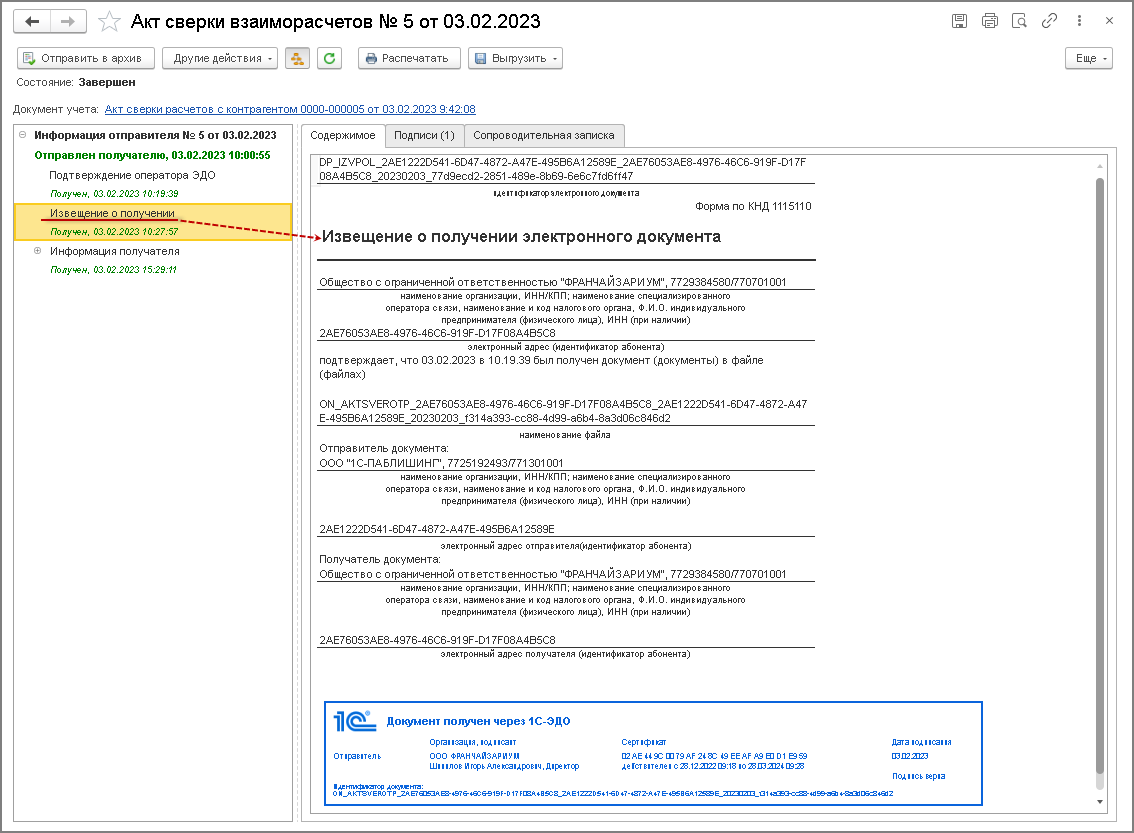Click the document scrollbar thumb
1134x833 pixels.
1100,477
